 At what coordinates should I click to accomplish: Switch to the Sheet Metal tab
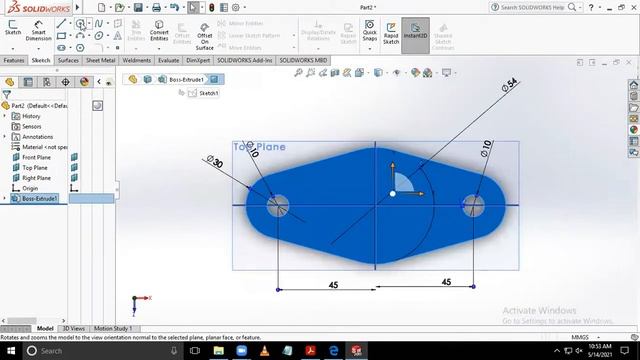click(100, 60)
